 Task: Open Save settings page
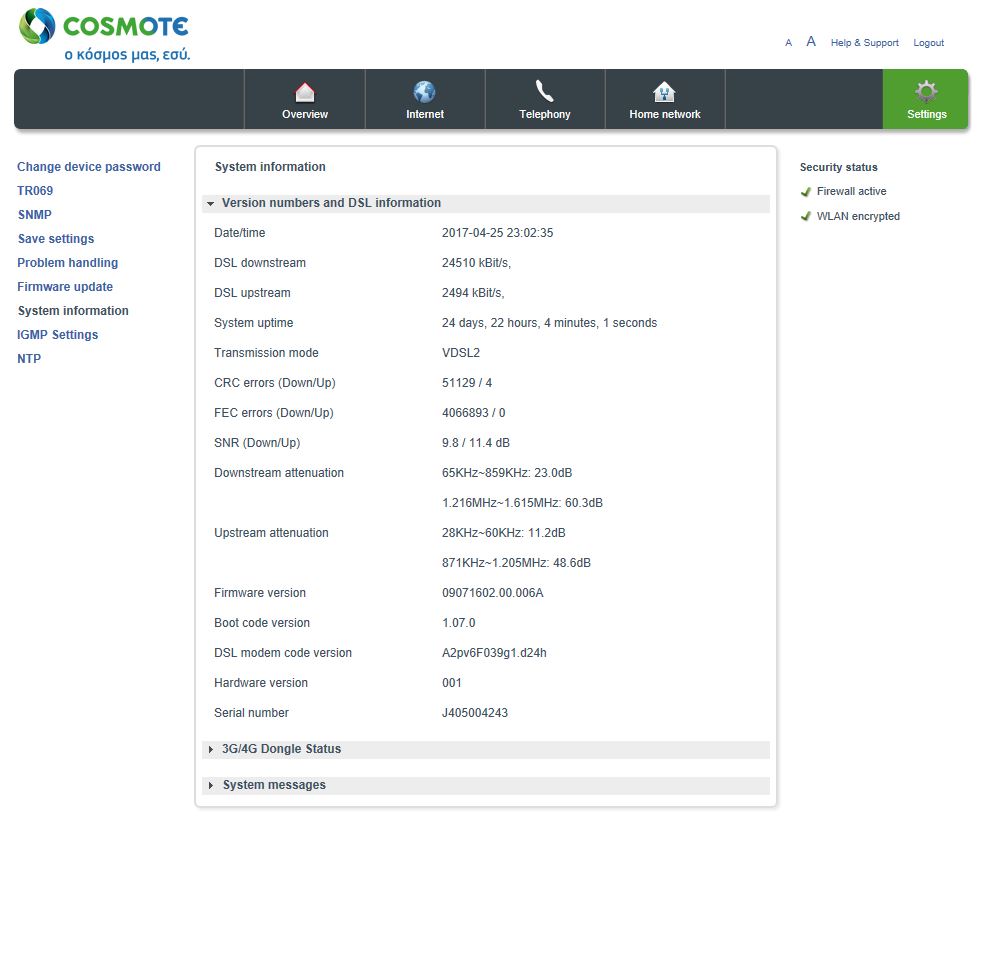(56, 239)
